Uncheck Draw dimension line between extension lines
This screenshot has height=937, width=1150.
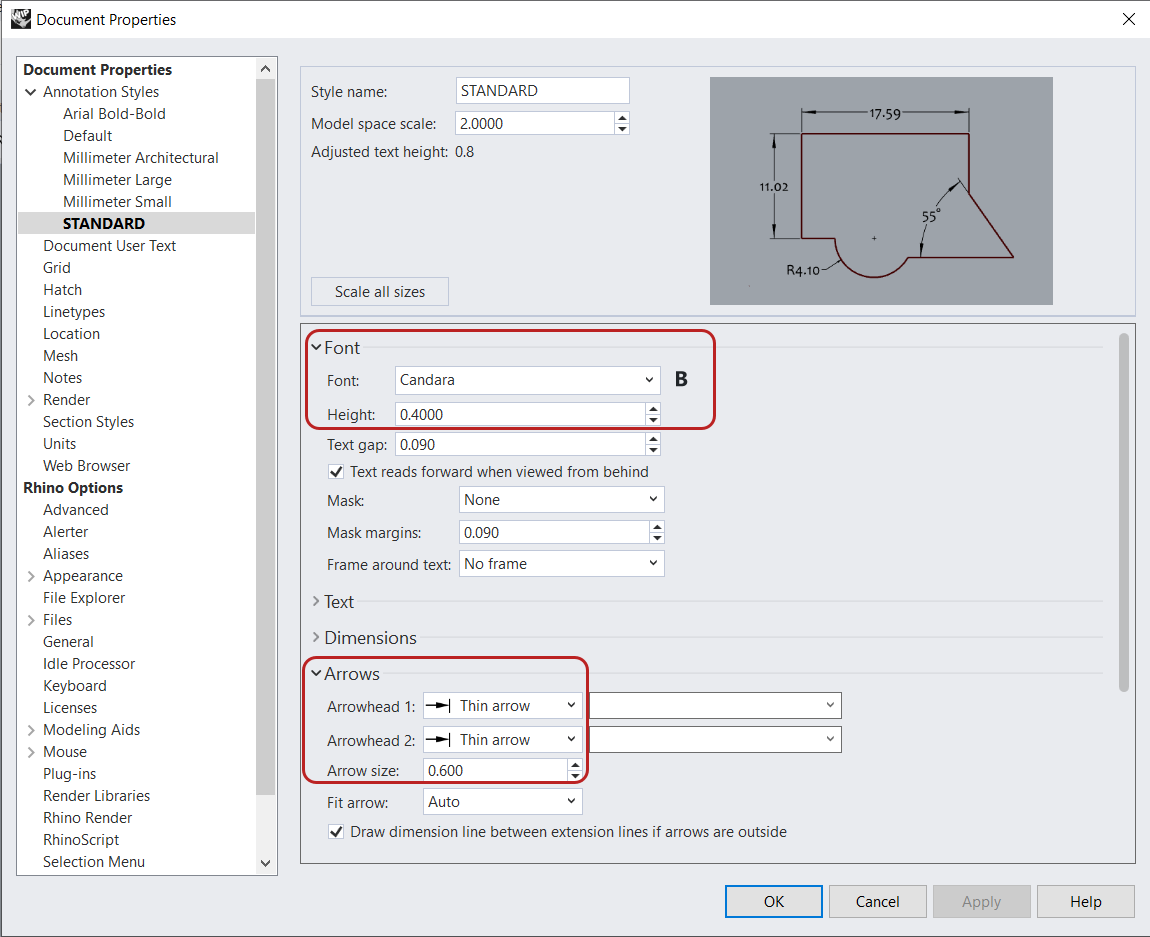336,832
